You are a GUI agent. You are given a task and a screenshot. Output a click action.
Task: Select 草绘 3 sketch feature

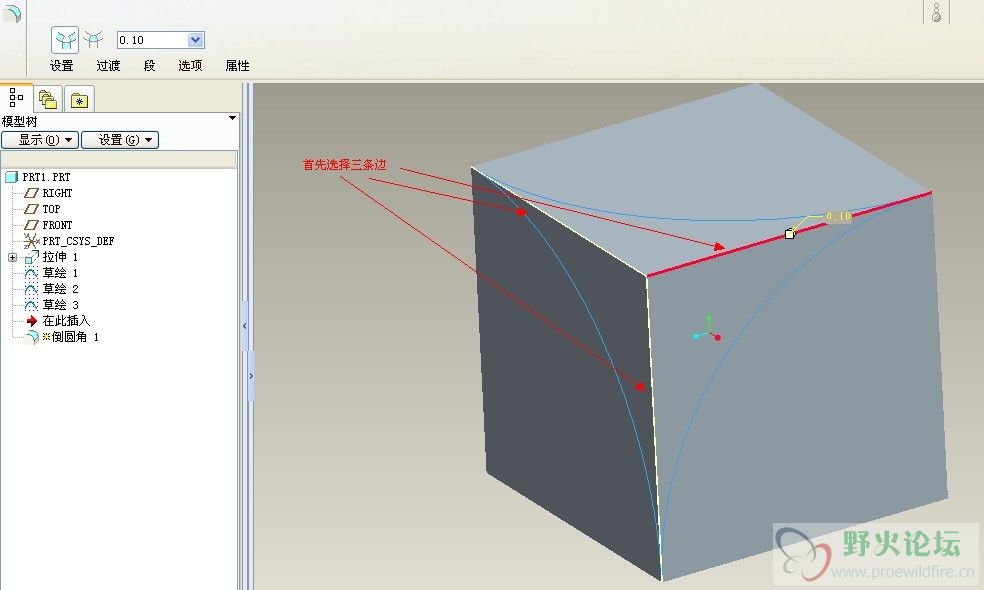click(x=60, y=305)
